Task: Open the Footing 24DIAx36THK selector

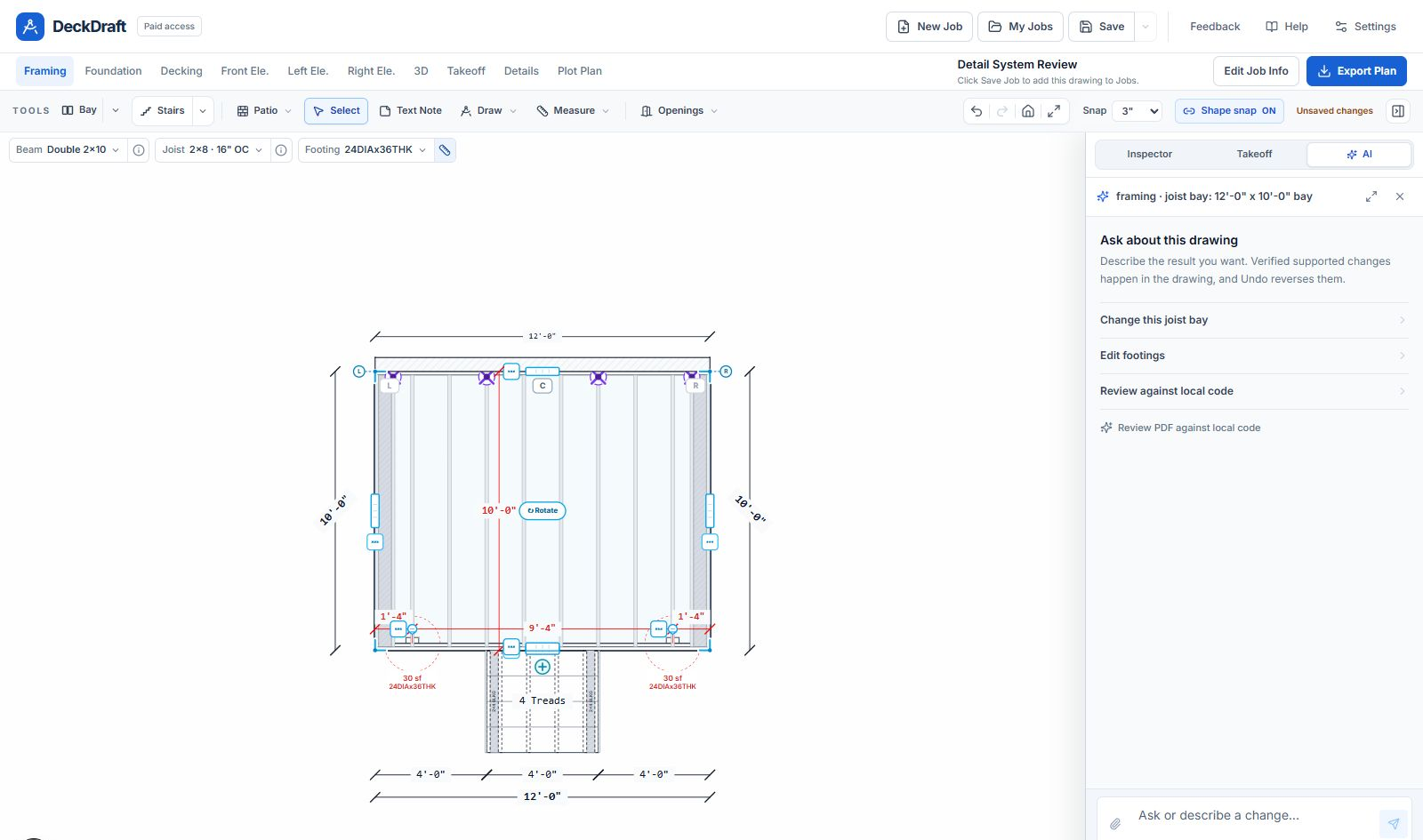Action: (x=366, y=150)
